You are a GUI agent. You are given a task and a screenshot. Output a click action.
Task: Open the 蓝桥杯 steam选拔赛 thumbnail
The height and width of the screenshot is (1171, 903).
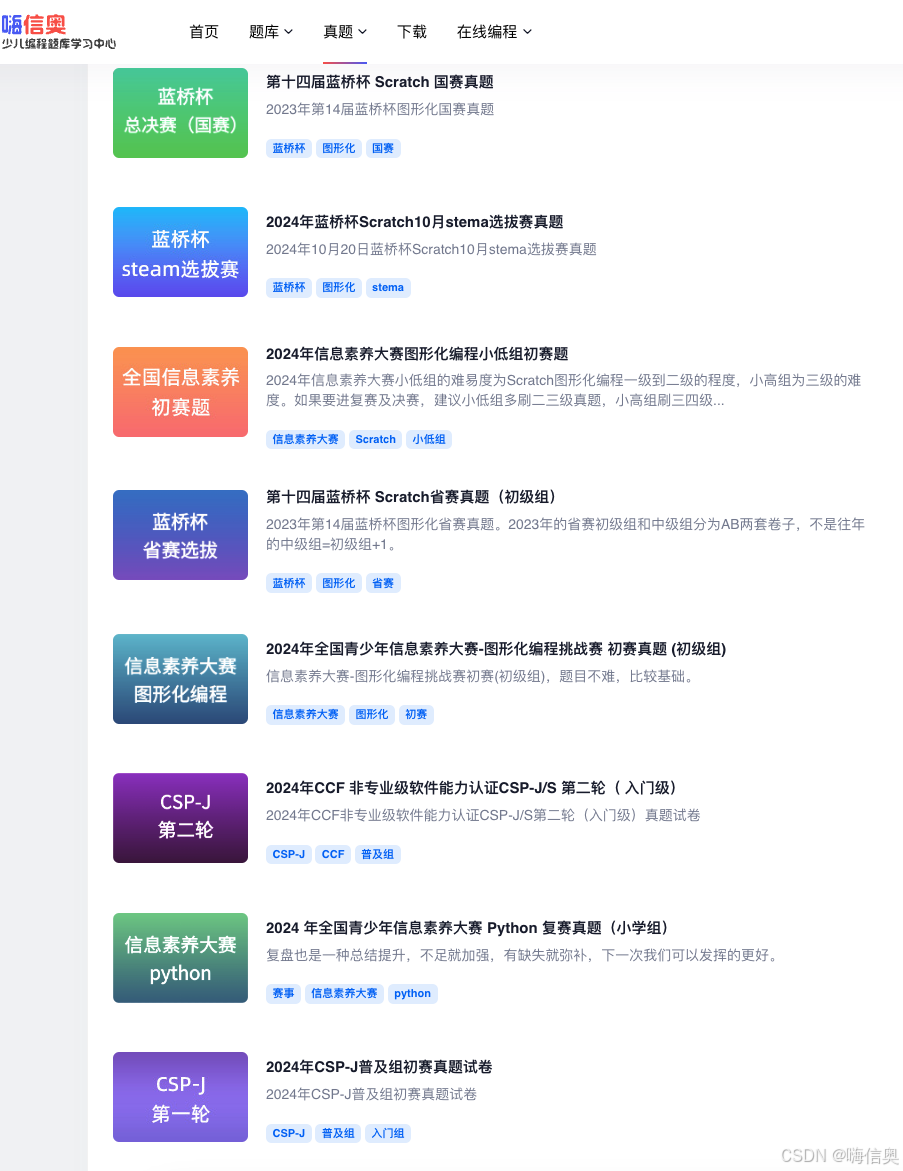pyautogui.click(x=180, y=252)
